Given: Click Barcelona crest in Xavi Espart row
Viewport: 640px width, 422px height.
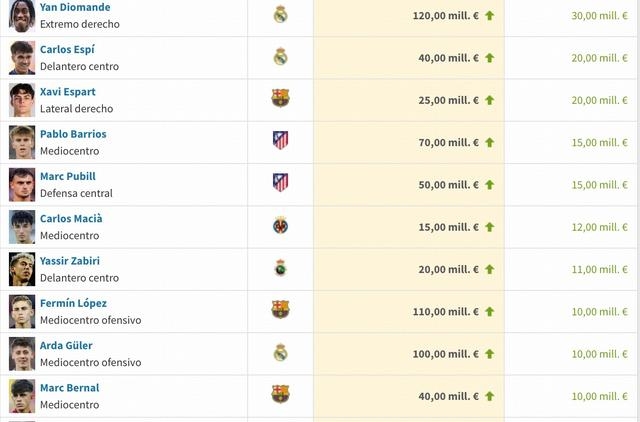Looking at the screenshot, I should (280, 98).
